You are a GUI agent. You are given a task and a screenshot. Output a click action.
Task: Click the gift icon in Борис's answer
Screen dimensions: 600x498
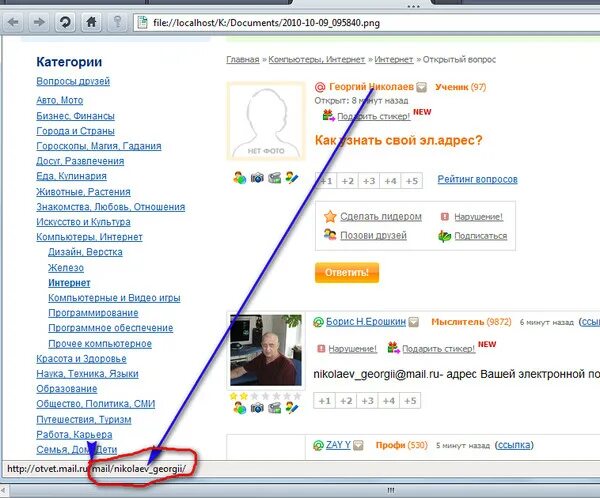click(x=393, y=348)
